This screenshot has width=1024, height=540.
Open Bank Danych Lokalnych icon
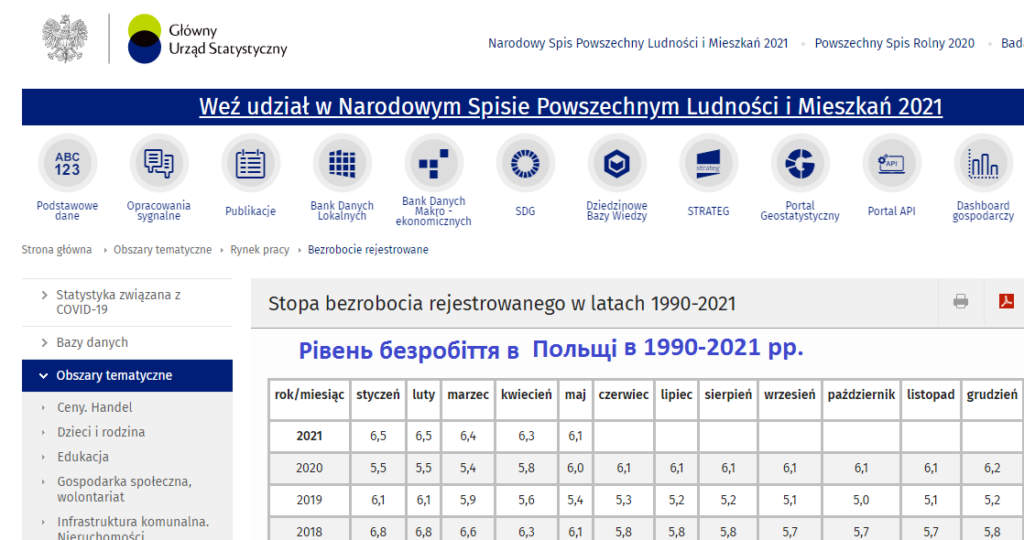[342, 163]
